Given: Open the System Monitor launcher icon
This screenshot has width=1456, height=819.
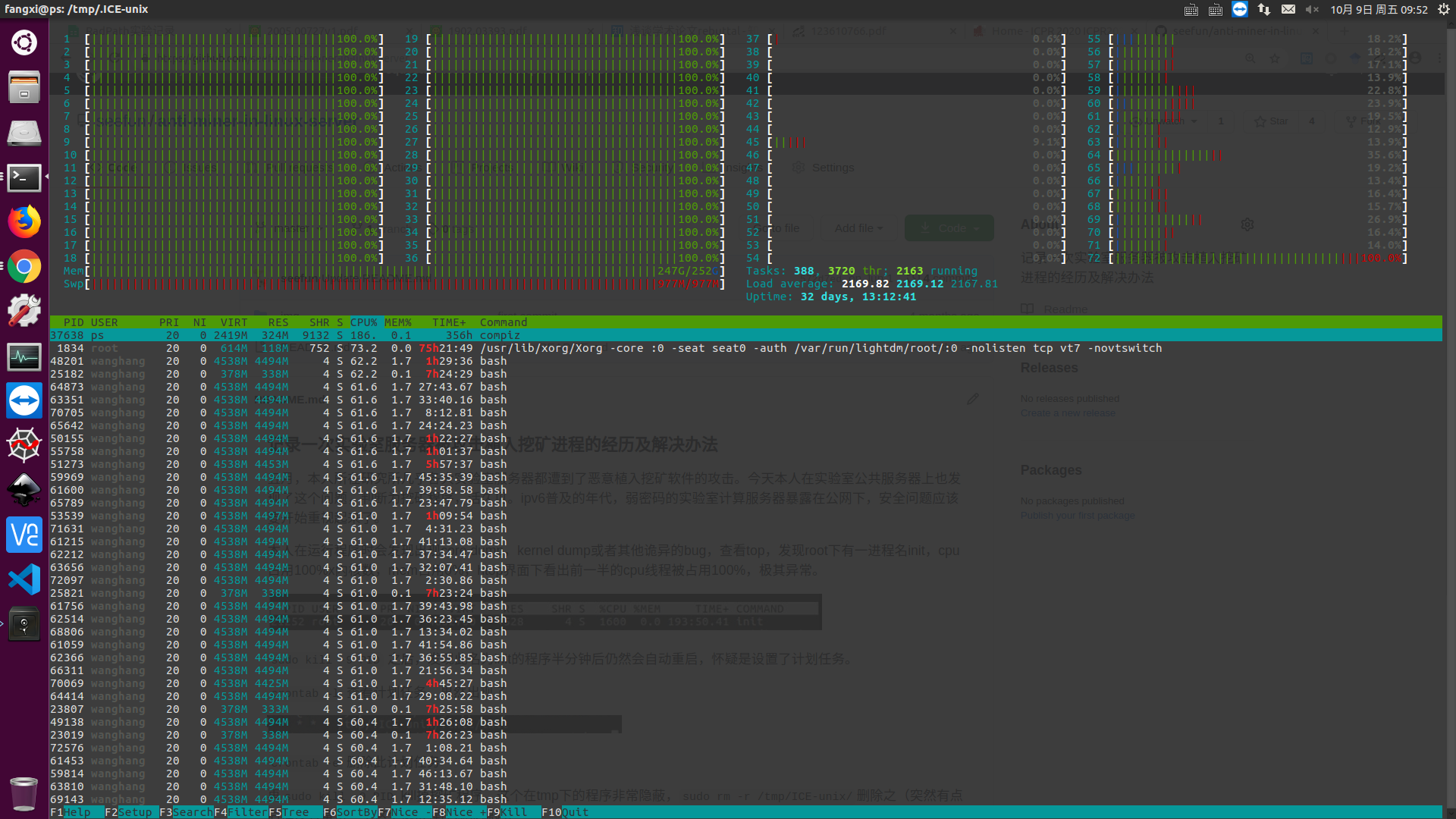Looking at the screenshot, I should point(24,356).
